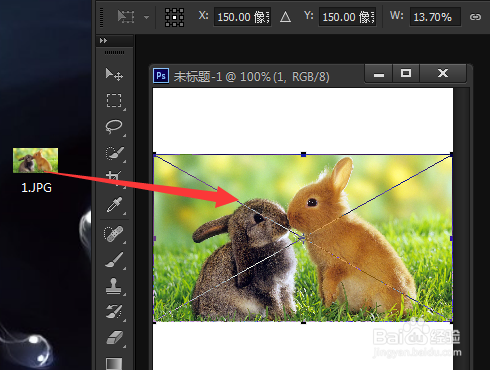Click the tools panel grip handle
This screenshot has width=490, height=370.
coord(114,52)
